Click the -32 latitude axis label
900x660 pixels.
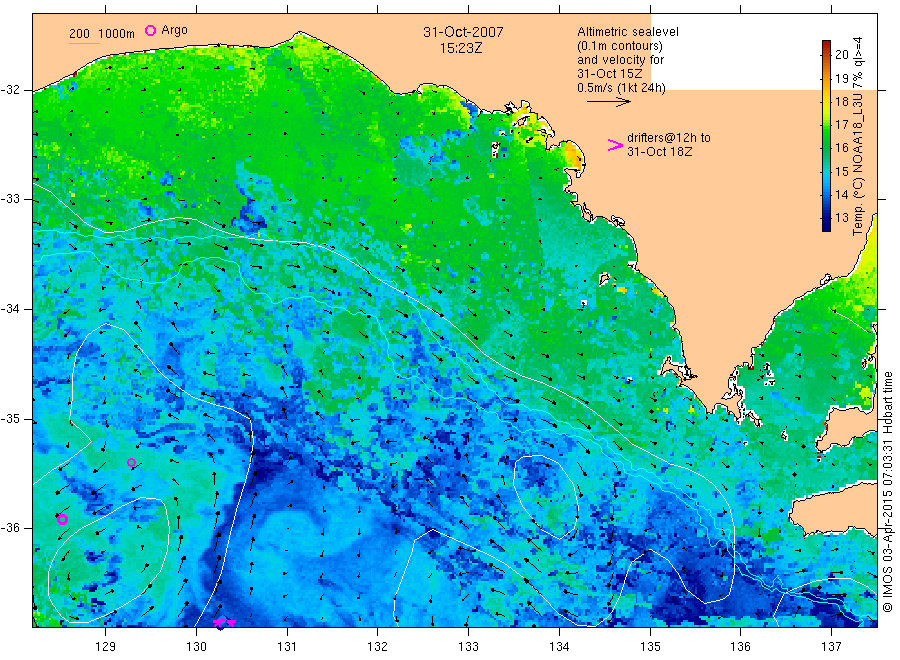(x=10, y=90)
